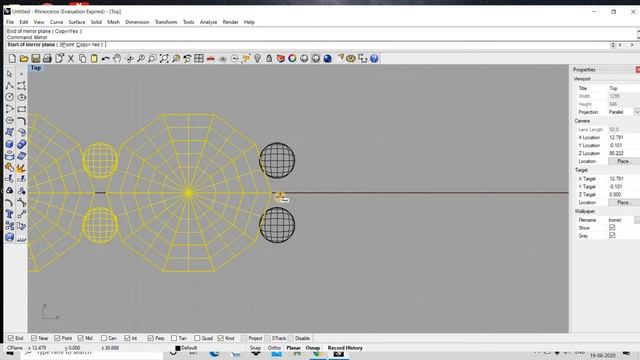Toggle Snap in status bar
This screenshot has width=640, height=360.
tap(255, 348)
